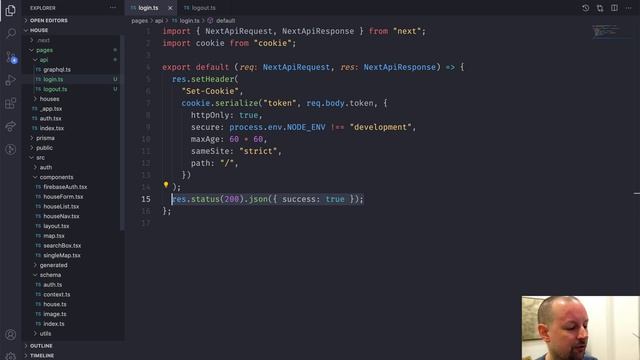Switch to the logout.ts tab
The image size is (640, 360).
200,8
